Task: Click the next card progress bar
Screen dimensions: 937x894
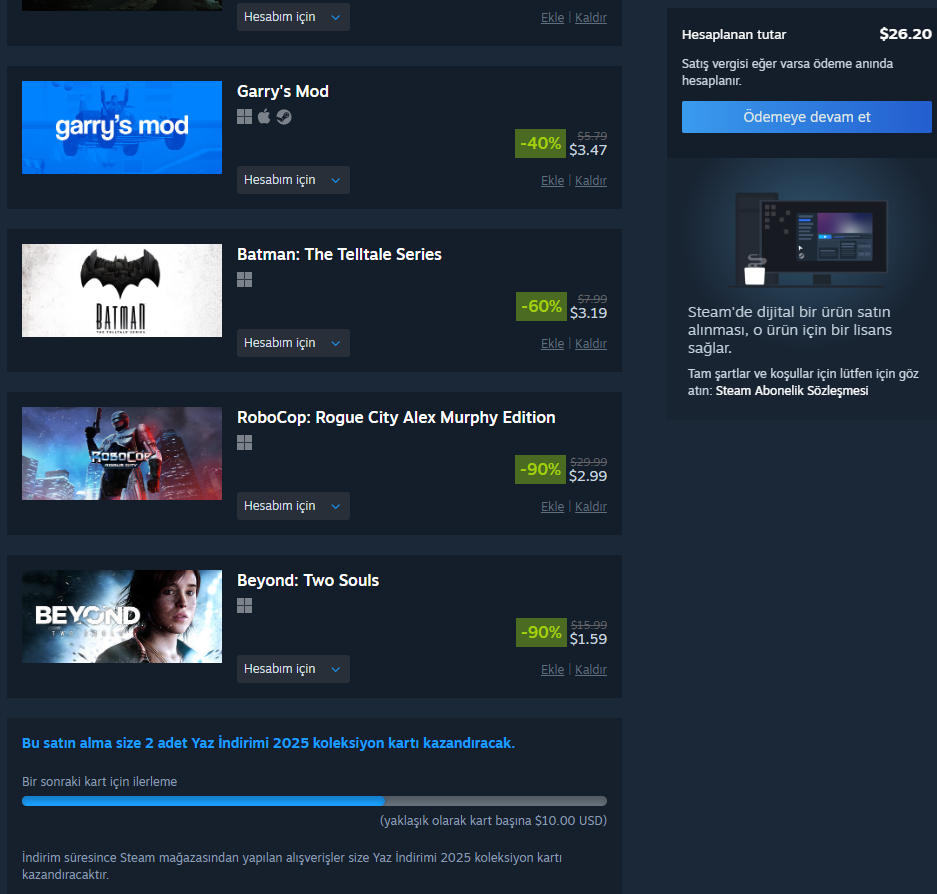Action: pos(314,801)
